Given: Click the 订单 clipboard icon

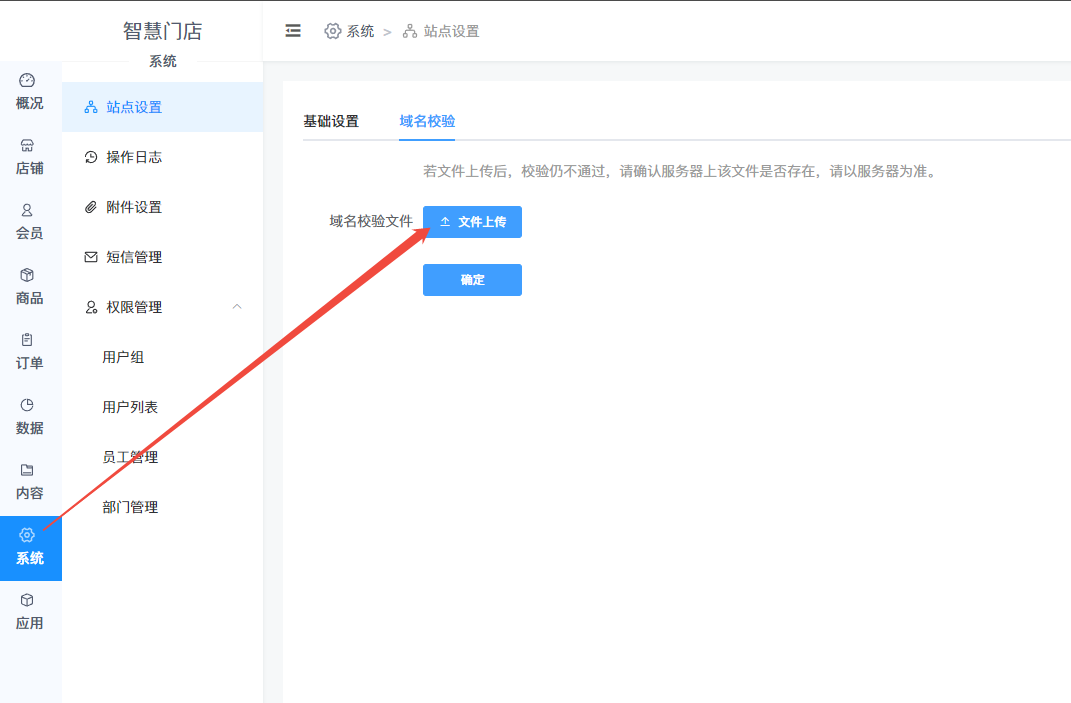Looking at the screenshot, I should point(27,340).
